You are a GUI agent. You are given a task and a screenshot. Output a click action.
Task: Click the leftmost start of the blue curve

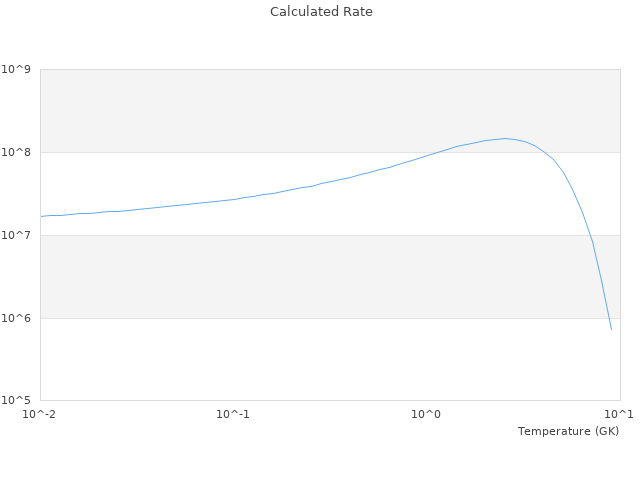41,216
